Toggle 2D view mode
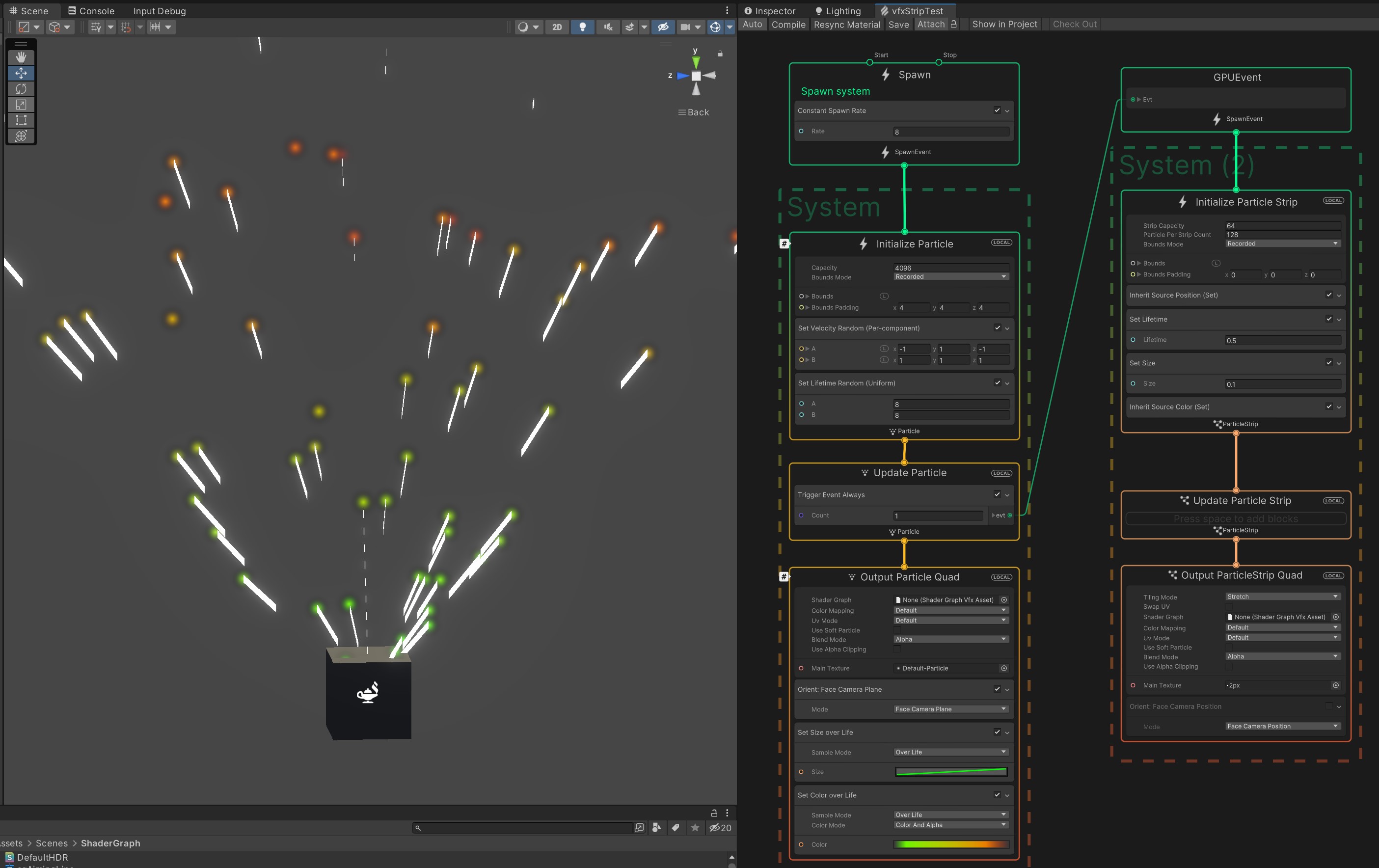This screenshot has width=1379, height=868. point(557,27)
